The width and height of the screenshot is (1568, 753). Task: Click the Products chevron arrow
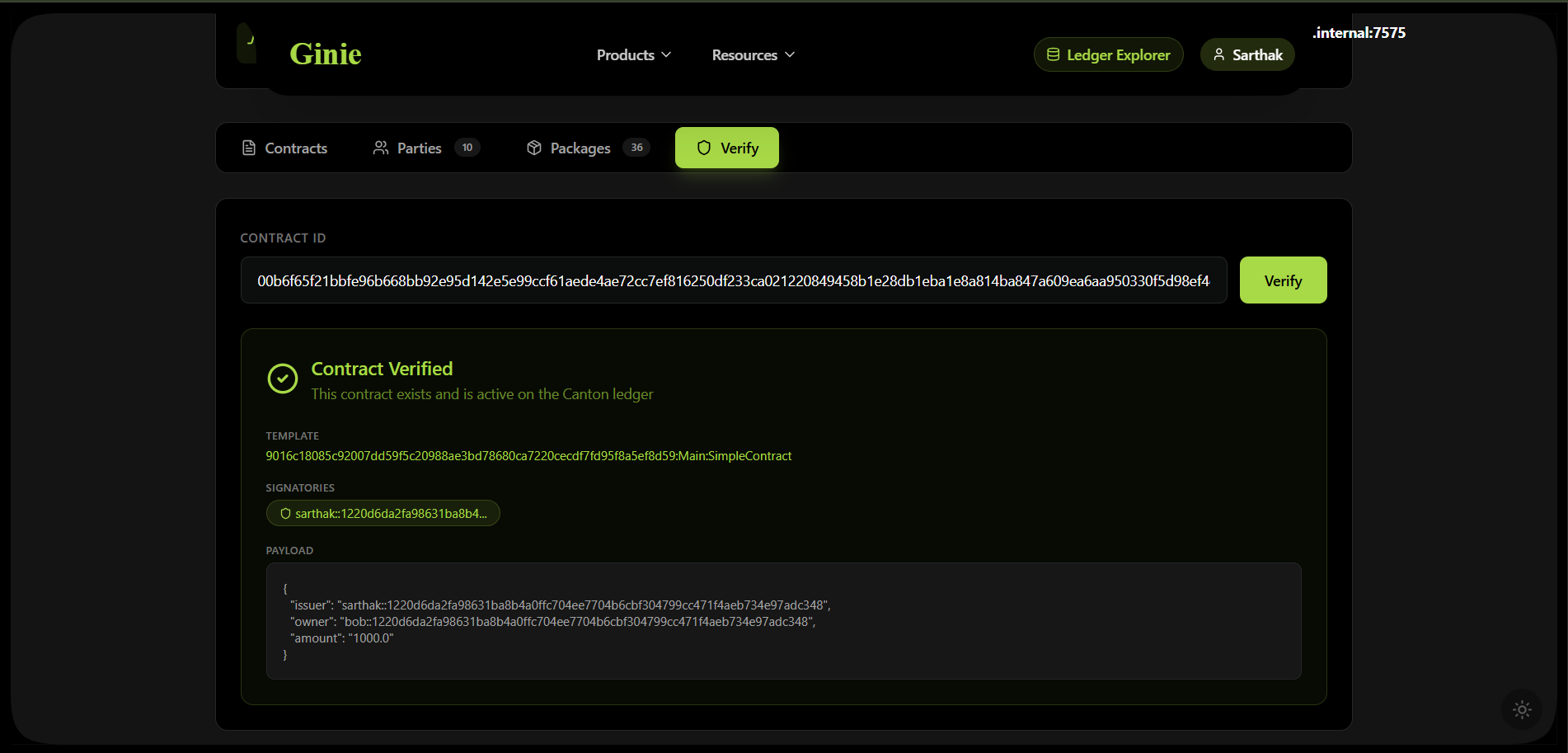[x=666, y=55]
